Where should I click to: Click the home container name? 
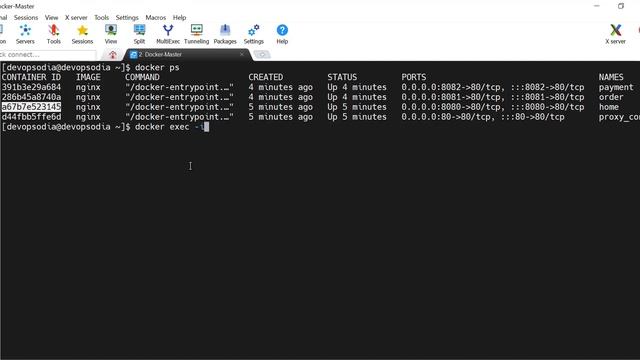pyautogui.click(x=609, y=107)
